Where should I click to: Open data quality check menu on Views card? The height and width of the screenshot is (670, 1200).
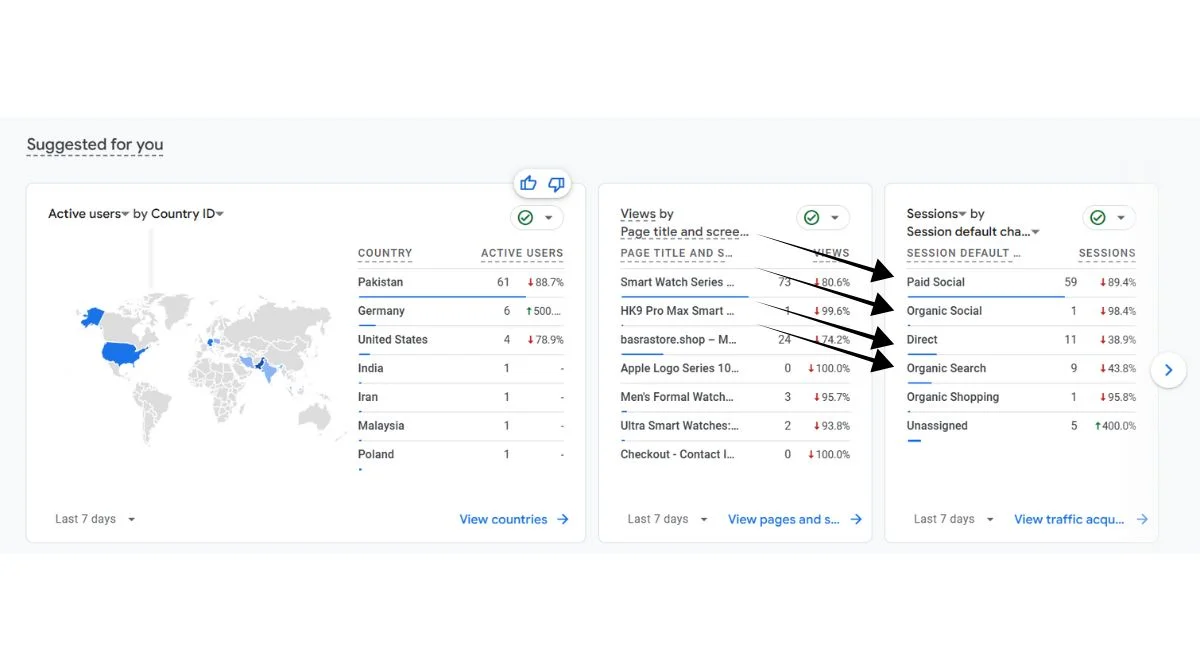coord(823,217)
